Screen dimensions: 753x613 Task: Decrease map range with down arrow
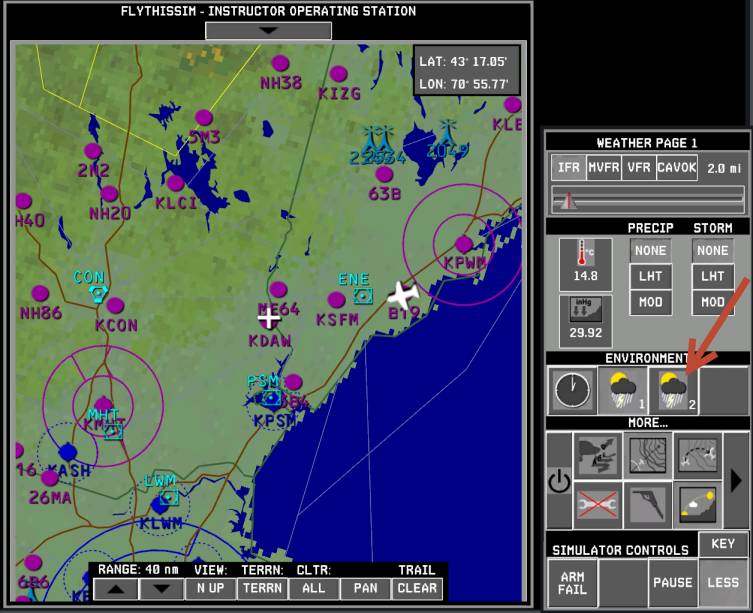[161, 589]
